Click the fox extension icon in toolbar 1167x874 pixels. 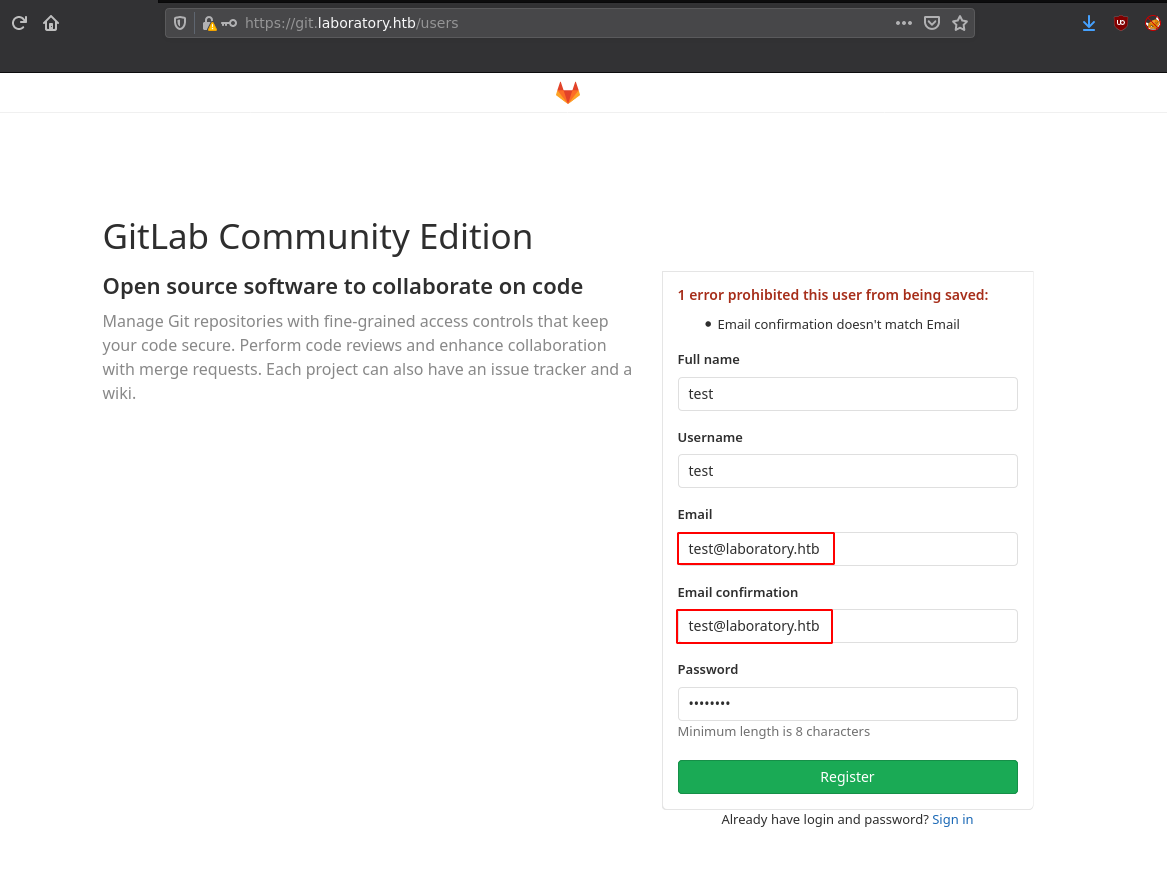click(x=1152, y=23)
